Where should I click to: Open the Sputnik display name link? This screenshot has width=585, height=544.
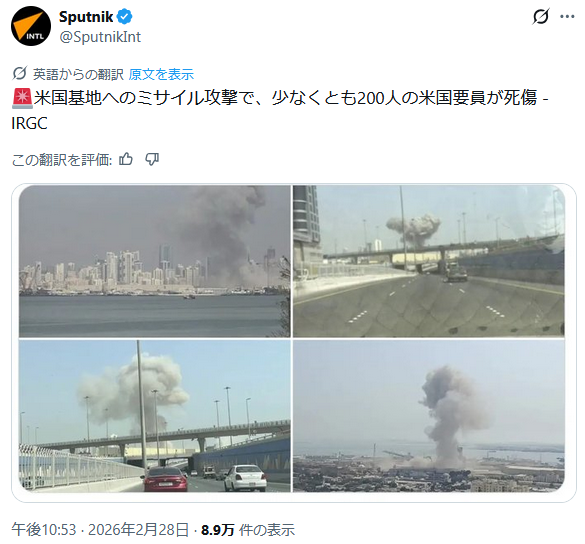(86, 17)
